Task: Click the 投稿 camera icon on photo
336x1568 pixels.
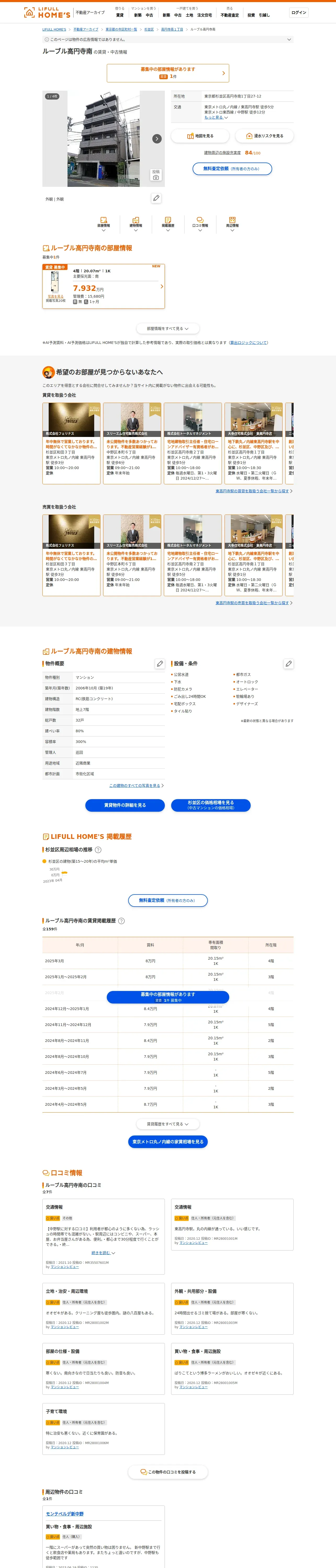Action: tap(156, 175)
